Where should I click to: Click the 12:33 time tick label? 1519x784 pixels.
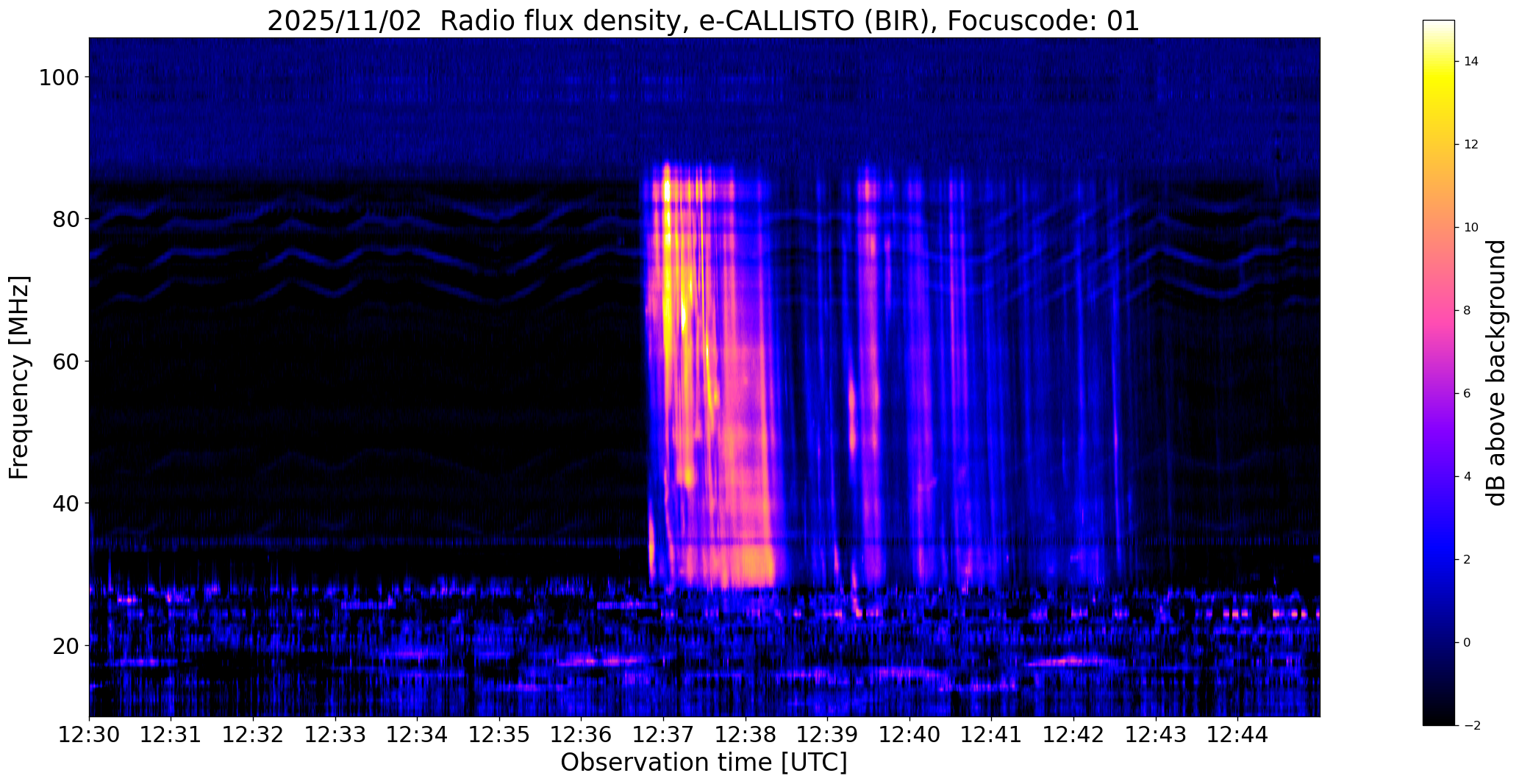[x=335, y=735]
